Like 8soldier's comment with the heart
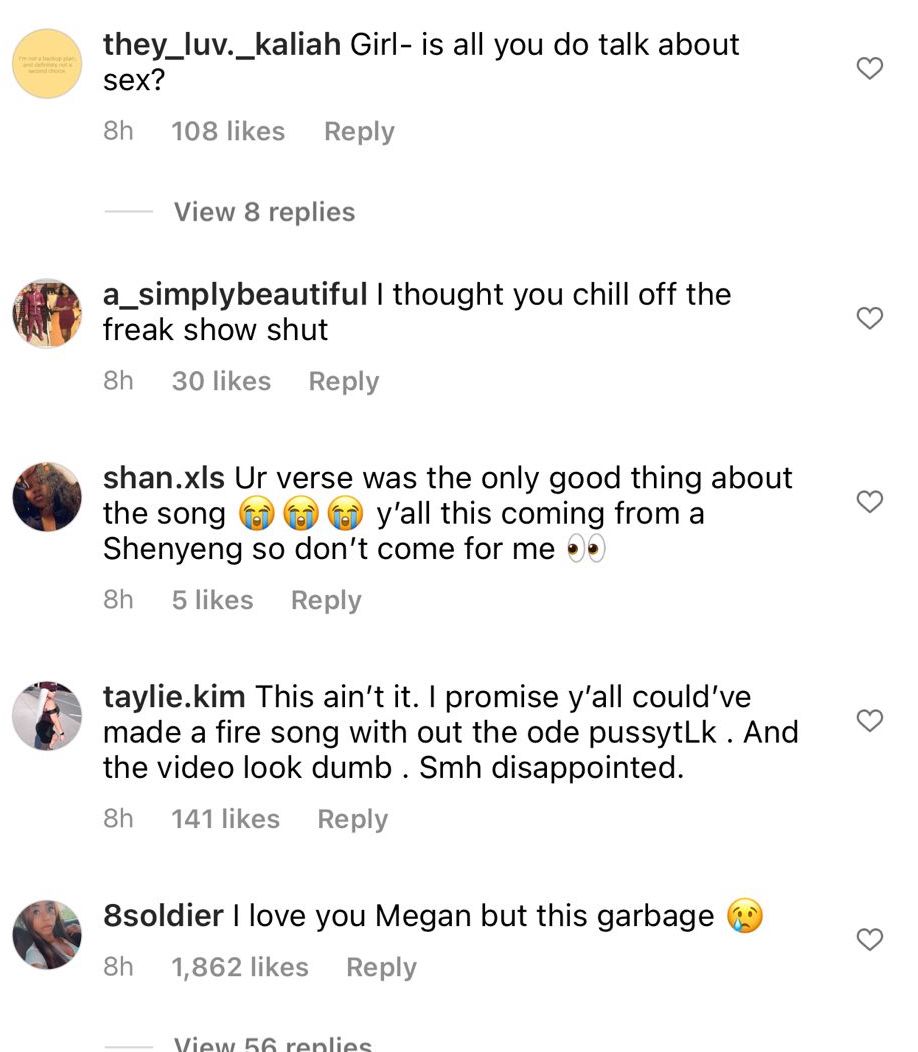Screen dimensions: 918x1052 871,939
